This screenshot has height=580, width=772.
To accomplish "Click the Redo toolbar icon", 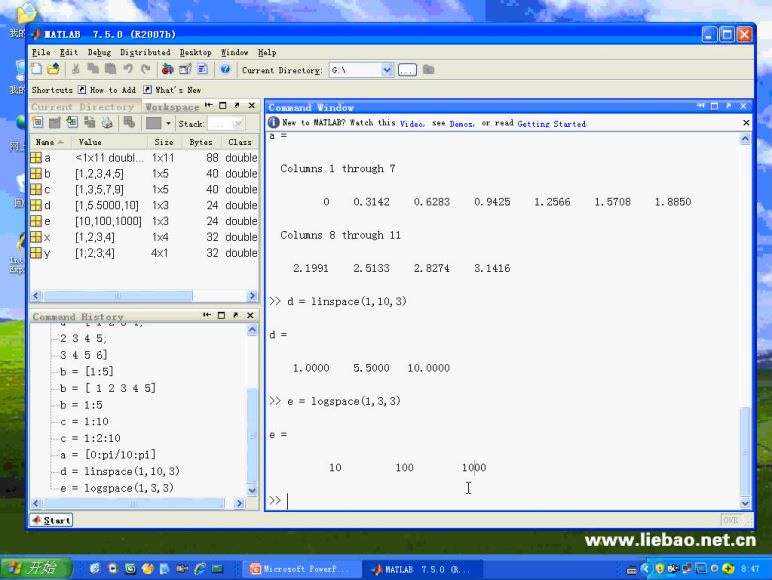I will pyautogui.click(x=145, y=69).
